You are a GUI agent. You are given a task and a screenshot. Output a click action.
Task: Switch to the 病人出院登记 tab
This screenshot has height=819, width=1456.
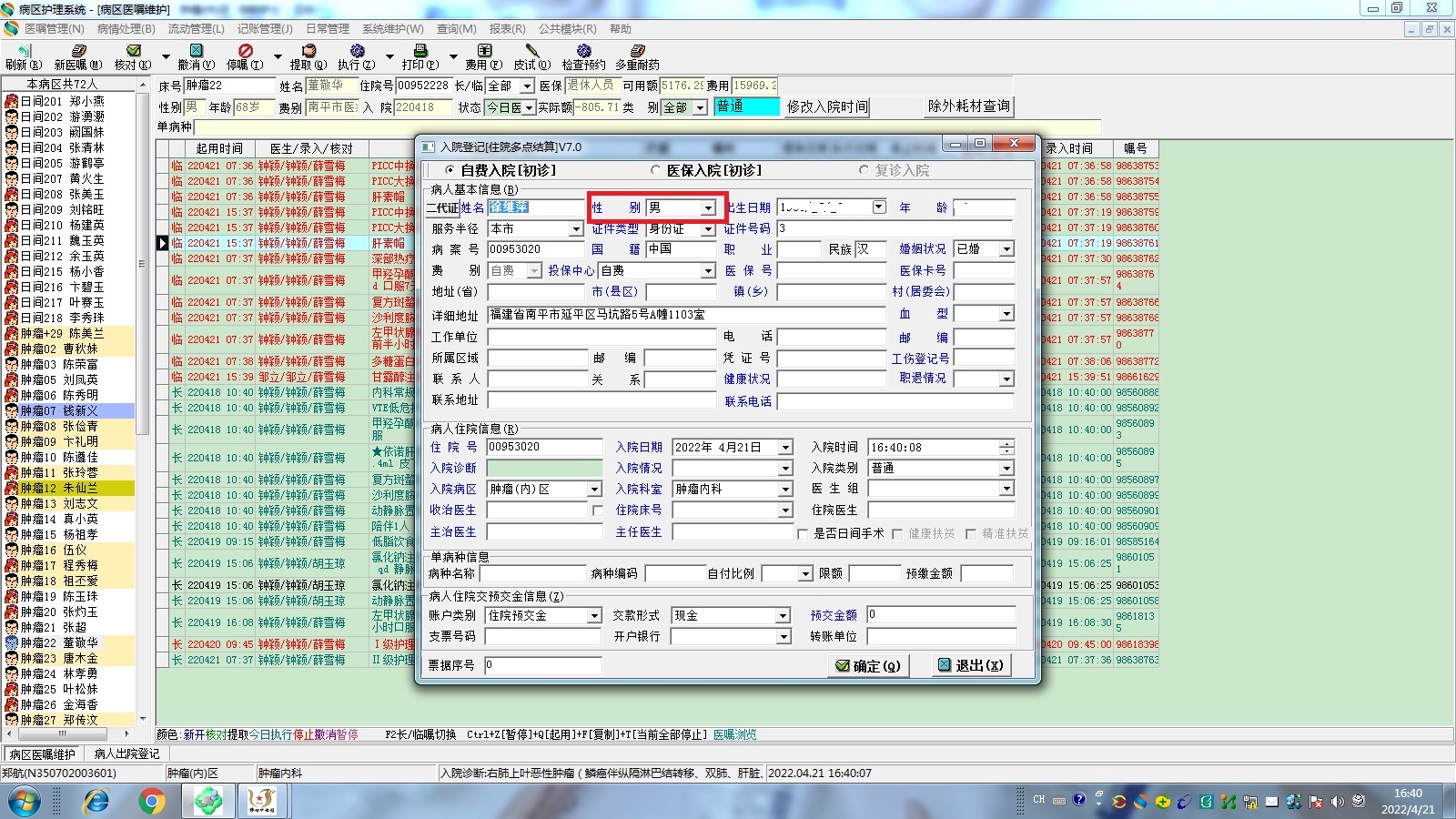126,753
